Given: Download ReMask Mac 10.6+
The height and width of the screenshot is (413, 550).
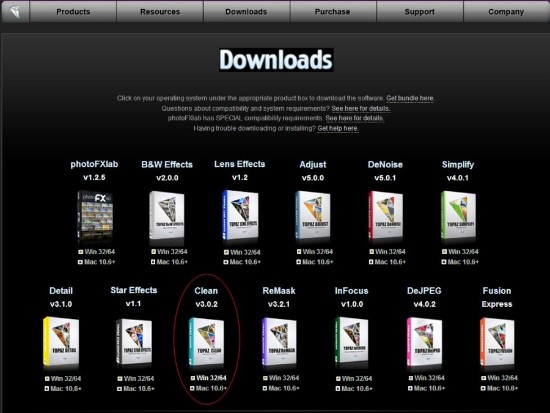Looking at the screenshot, I should point(281,388).
